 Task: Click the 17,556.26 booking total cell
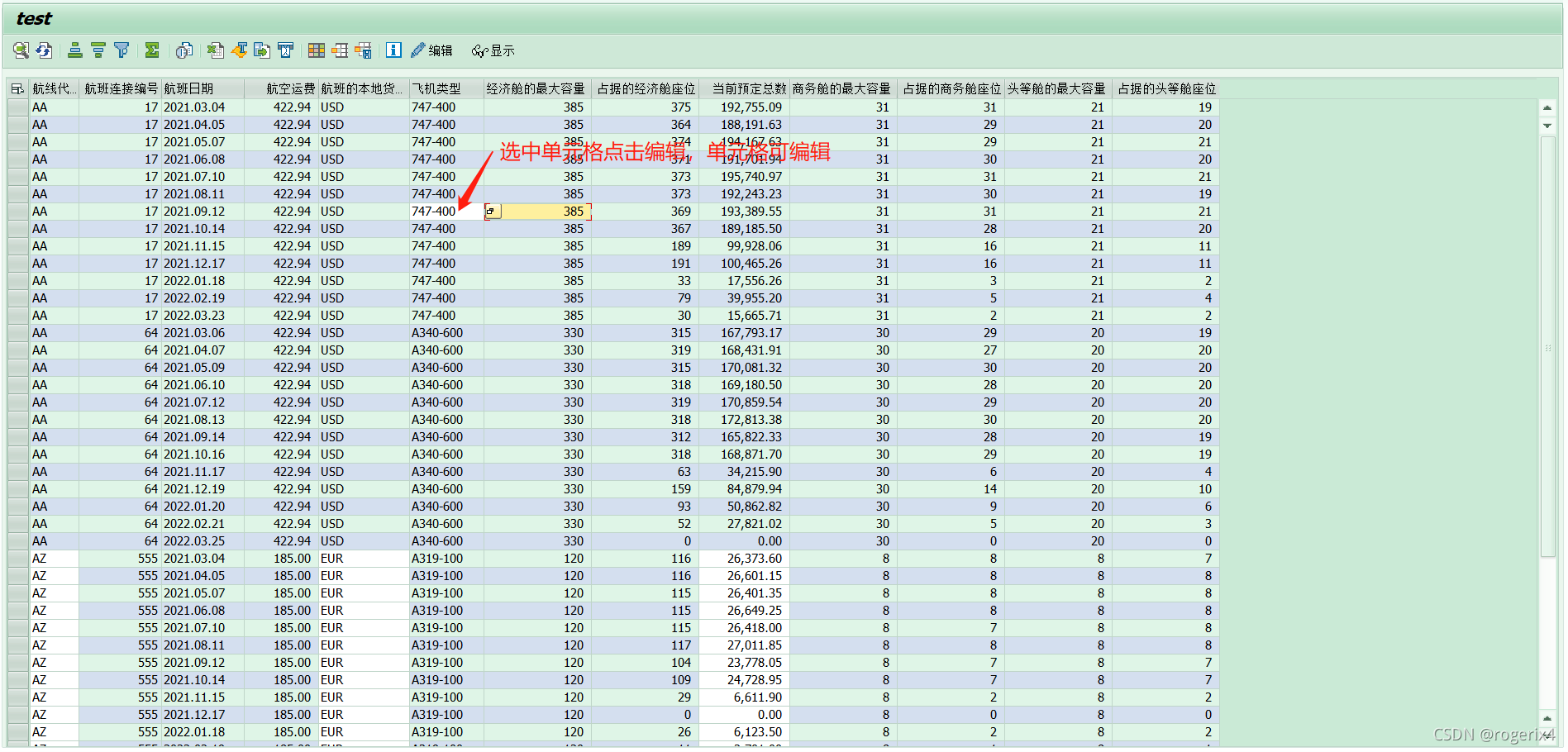click(744, 281)
